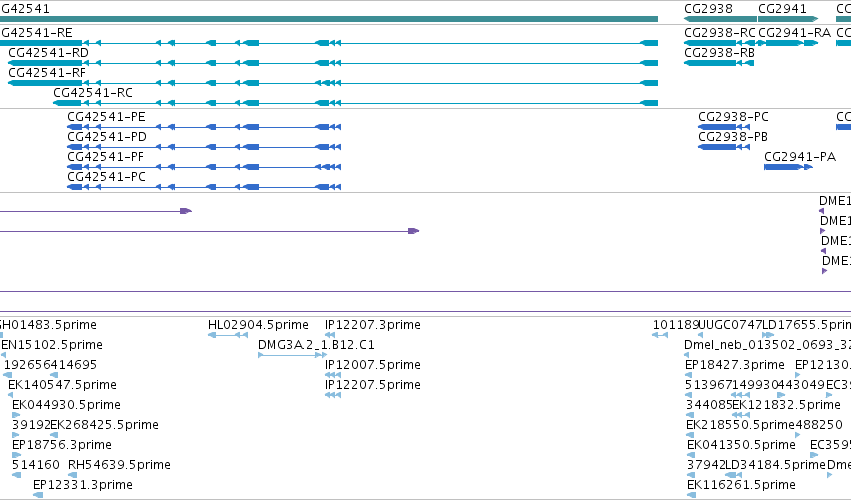Select the 149930 feature label
The height and width of the screenshot is (500, 851).
pos(755,385)
